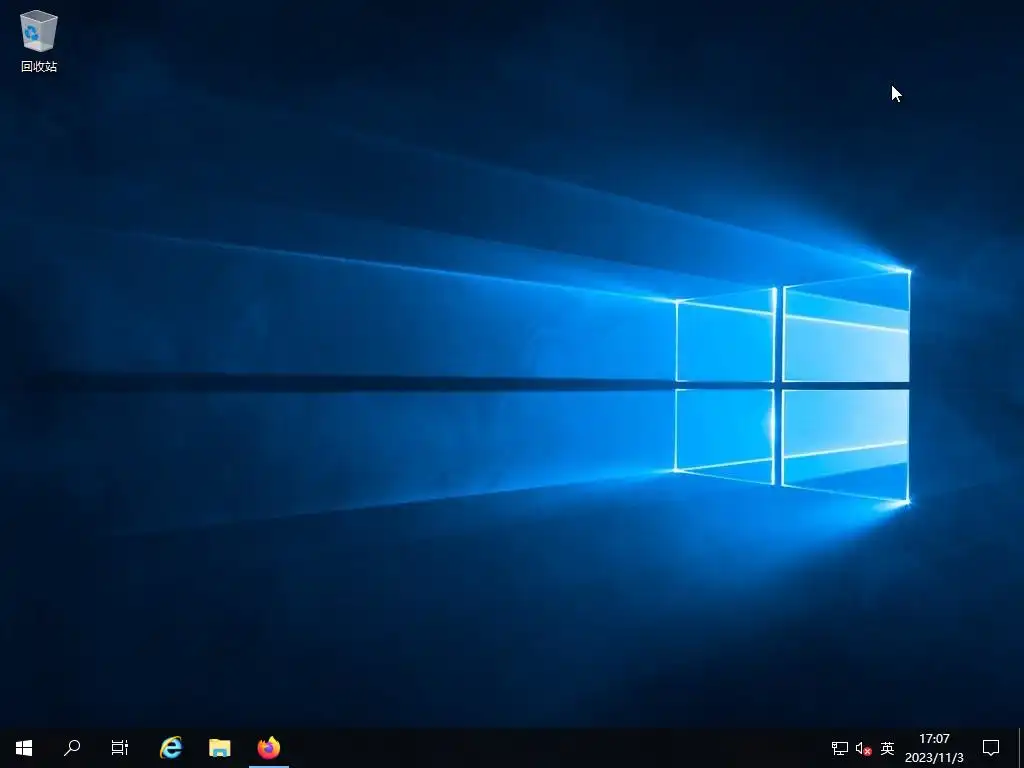
Task: Select the Recycle Bin desktop icon
Action: pos(39,40)
